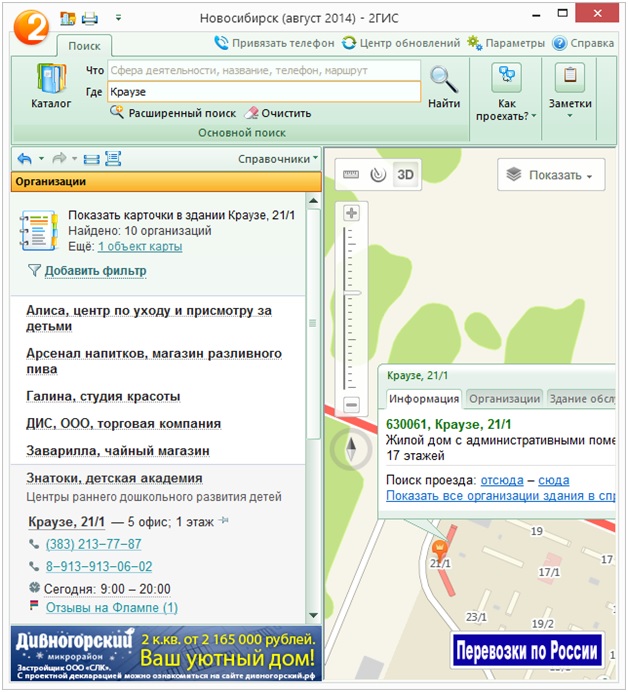Image resolution: width=628 pixels, height=692 pixels.
Task: Click the scrollbar up arrow in results list
Action: (x=313, y=201)
